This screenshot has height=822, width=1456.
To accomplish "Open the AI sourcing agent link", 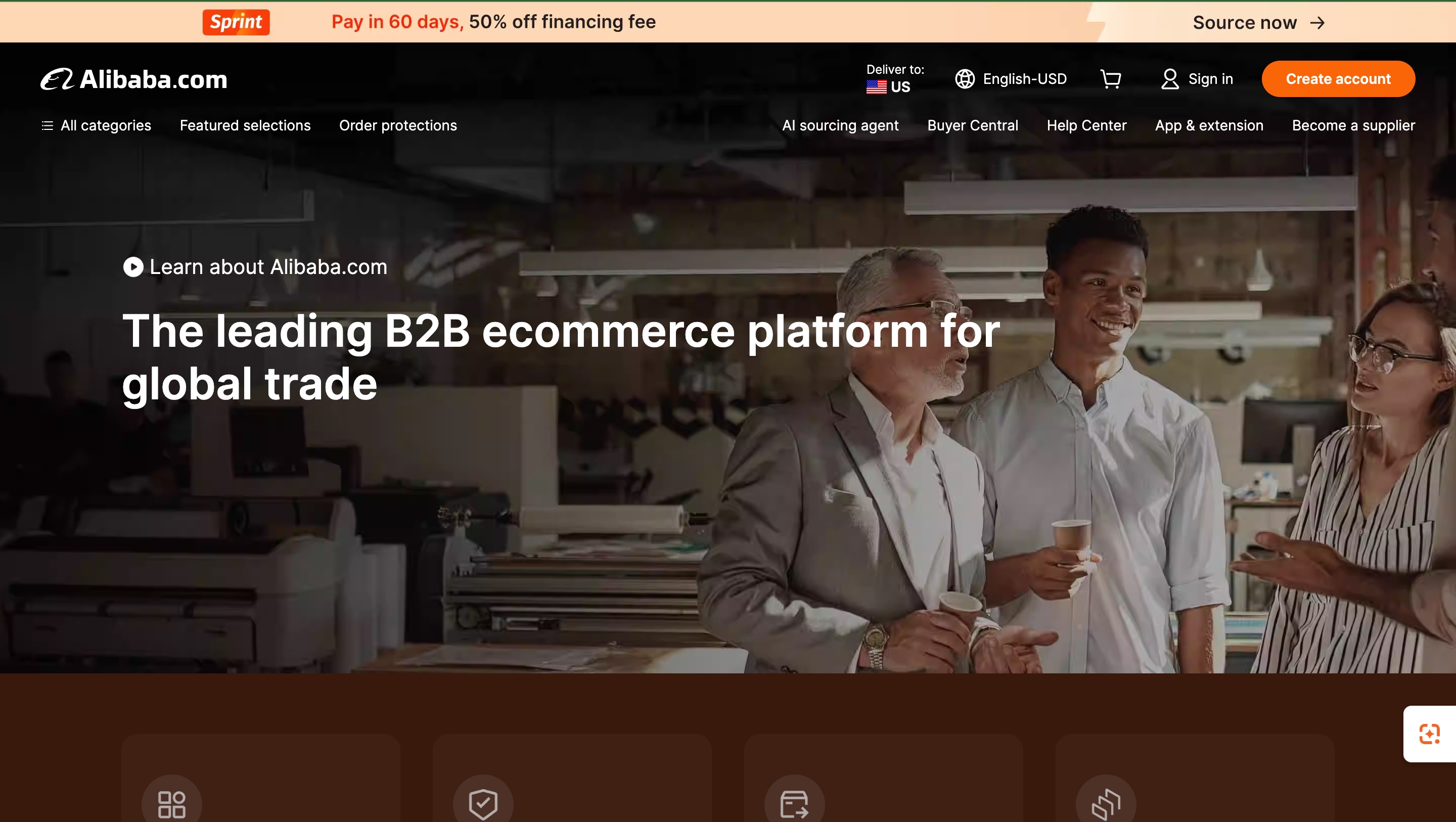I will [840, 125].
